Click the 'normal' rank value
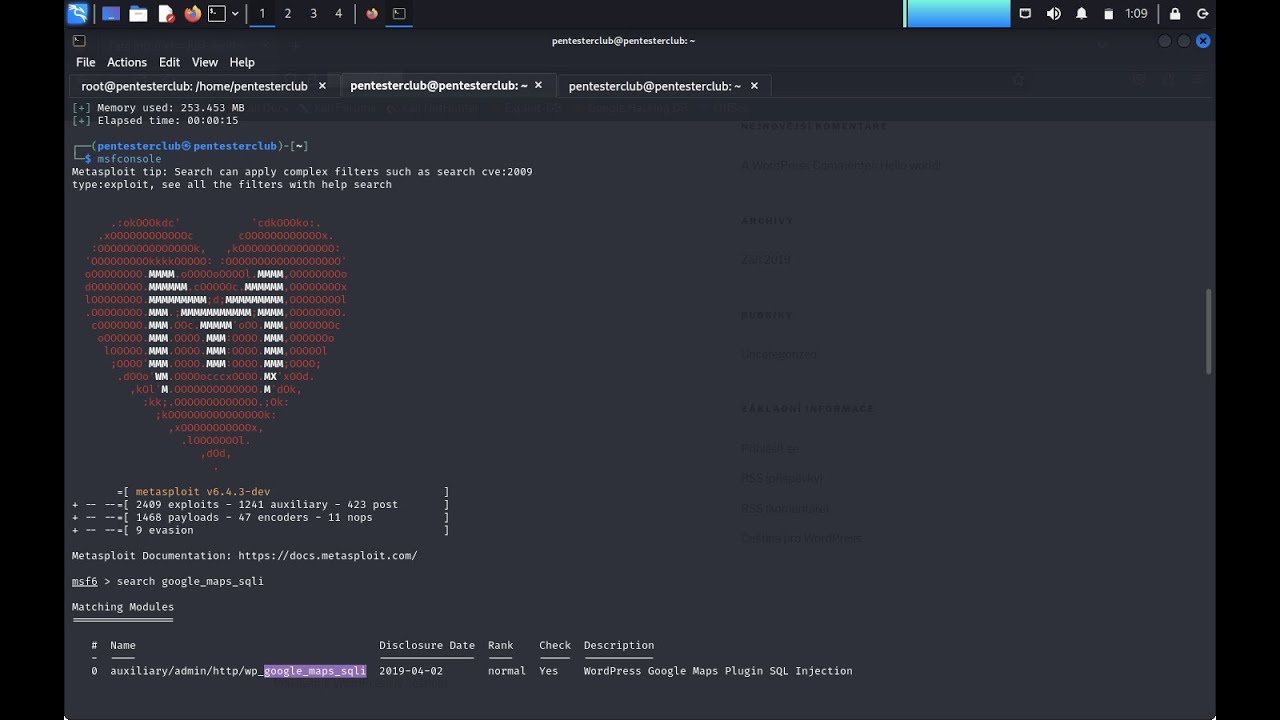The width and height of the screenshot is (1280, 720). (507, 671)
